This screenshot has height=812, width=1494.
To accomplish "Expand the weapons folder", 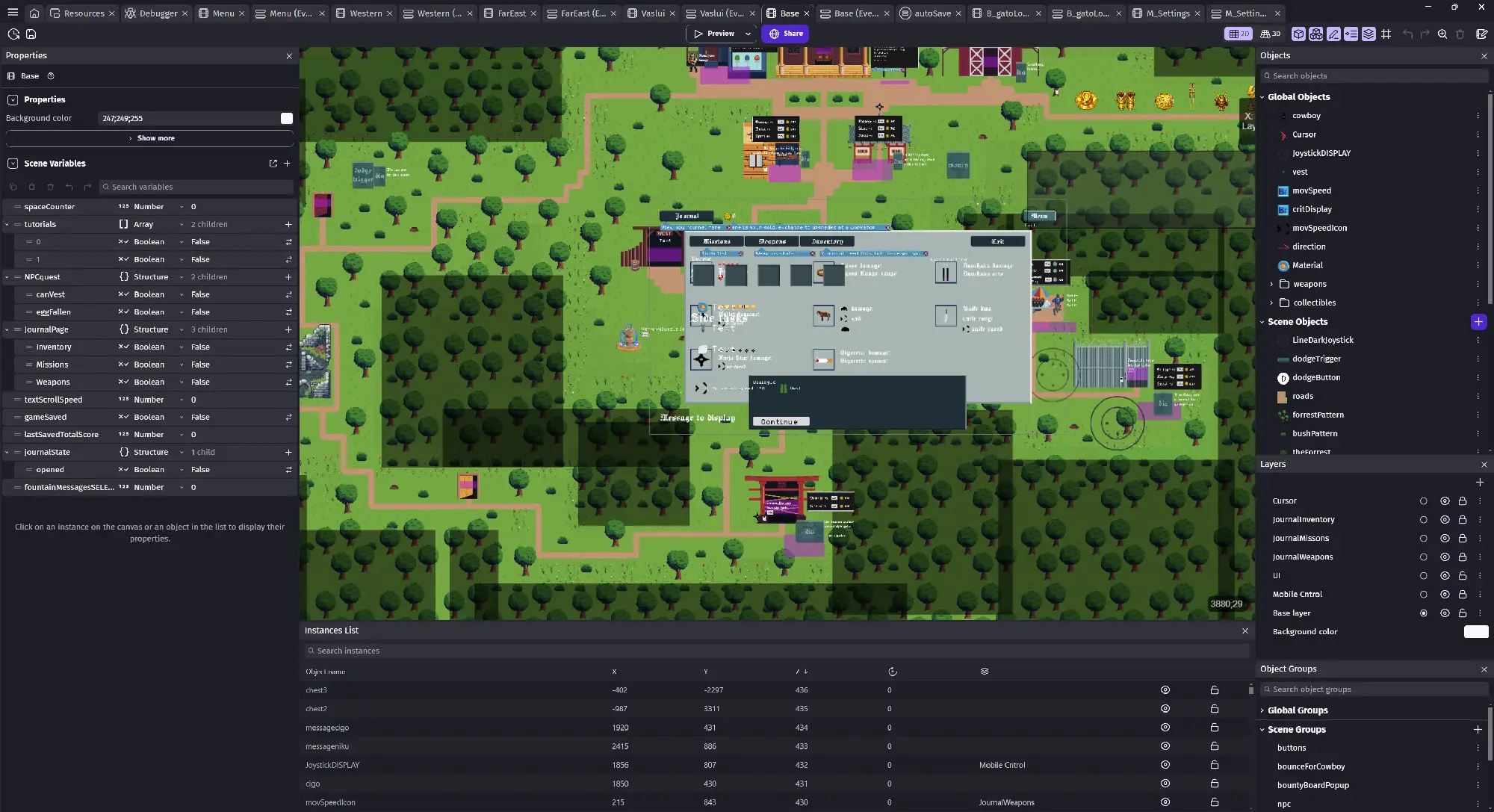I will click(1271, 284).
